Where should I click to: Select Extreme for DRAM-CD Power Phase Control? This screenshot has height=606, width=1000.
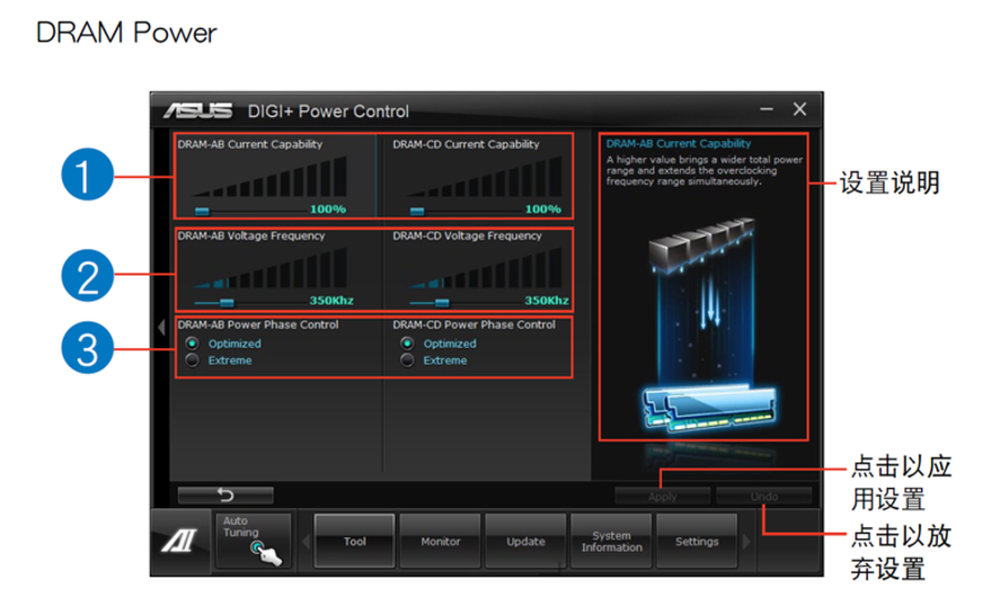point(407,360)
